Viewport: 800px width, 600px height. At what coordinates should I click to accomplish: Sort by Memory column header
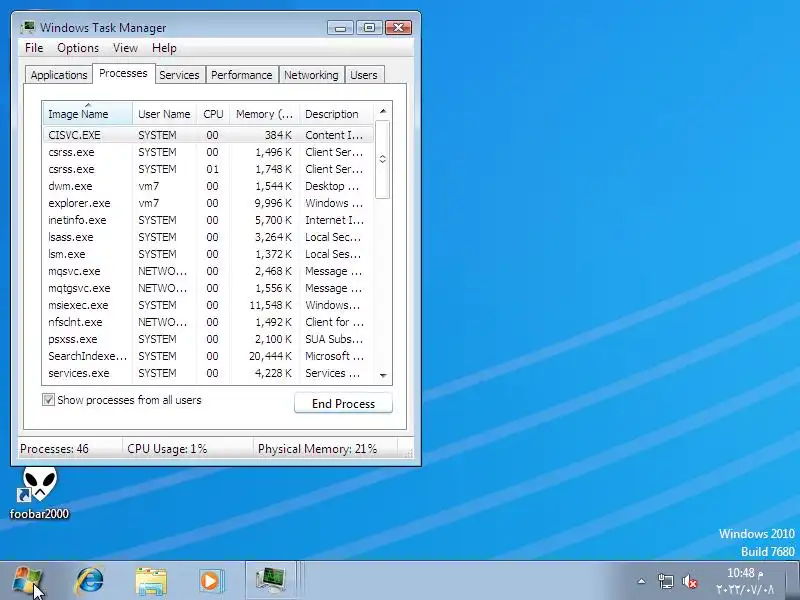(x=264, y=114)
